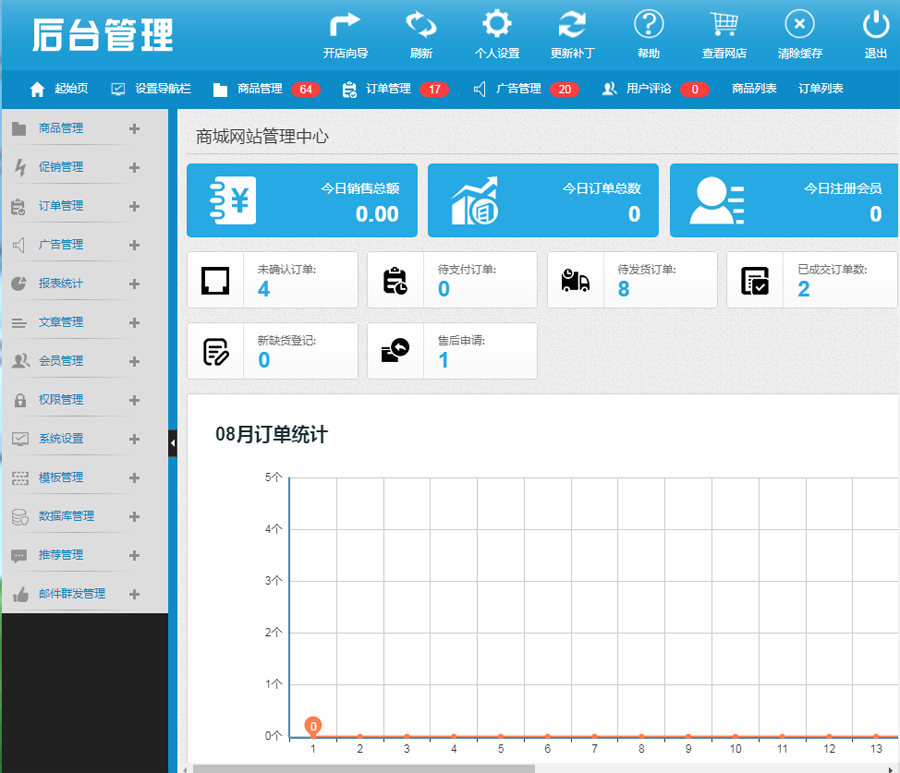
Task: Click the 查看网店 shopping cart icon
Action: point(724,25)
